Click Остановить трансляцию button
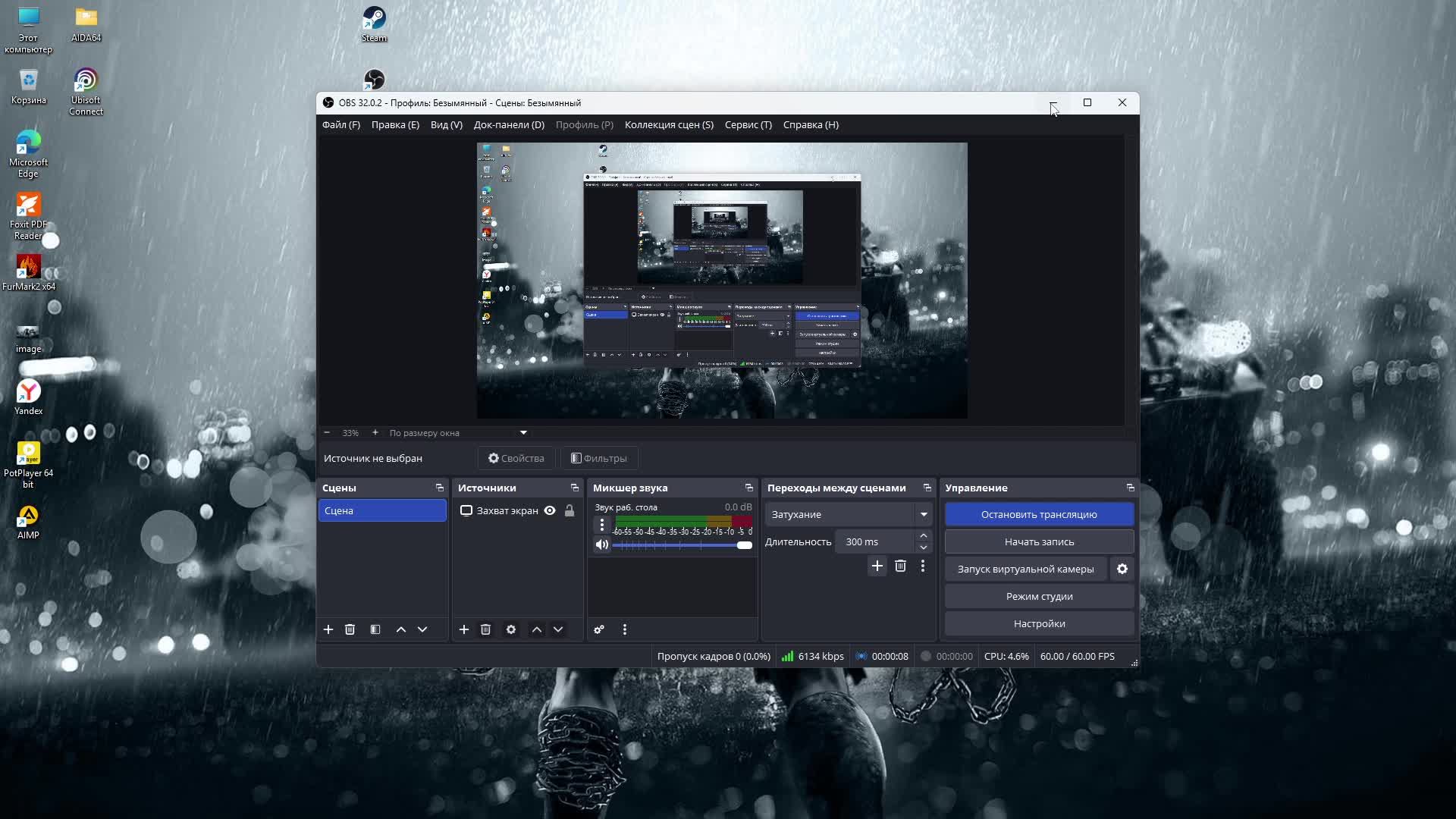Viewport: 1456px width, 819px height. tap(1039, 514)
